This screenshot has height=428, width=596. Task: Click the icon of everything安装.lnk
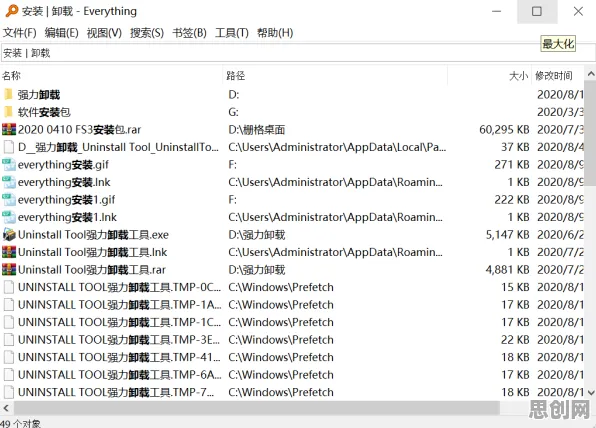(9, 182)
